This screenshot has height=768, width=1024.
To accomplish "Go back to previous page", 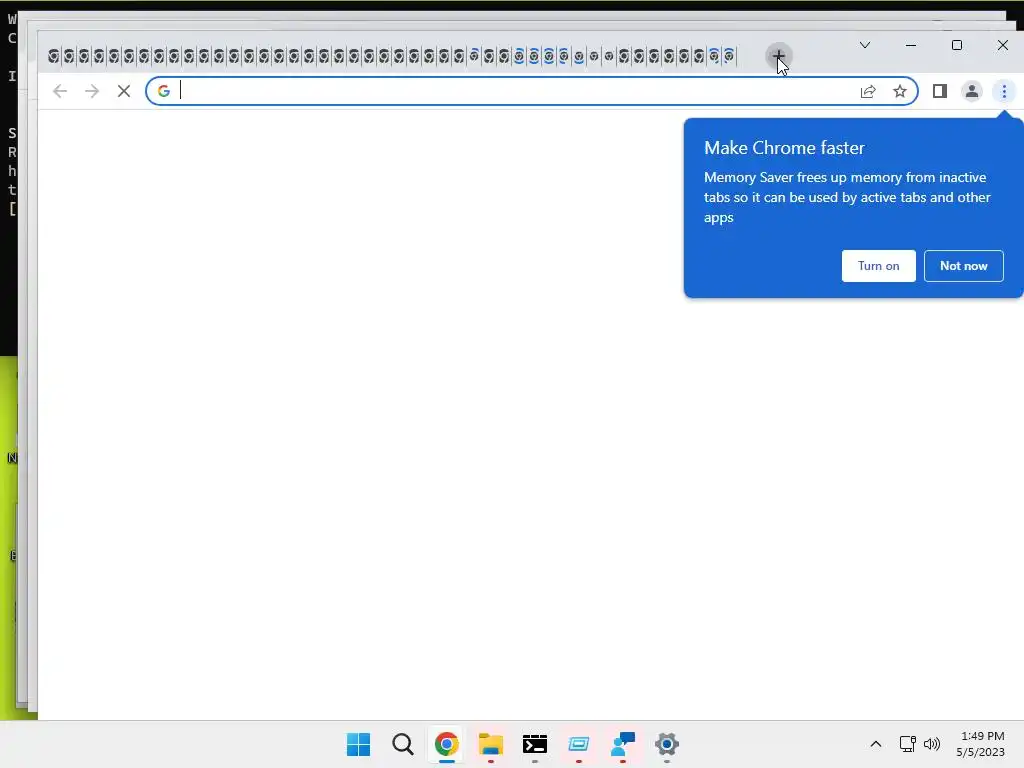I will (60, 91).
